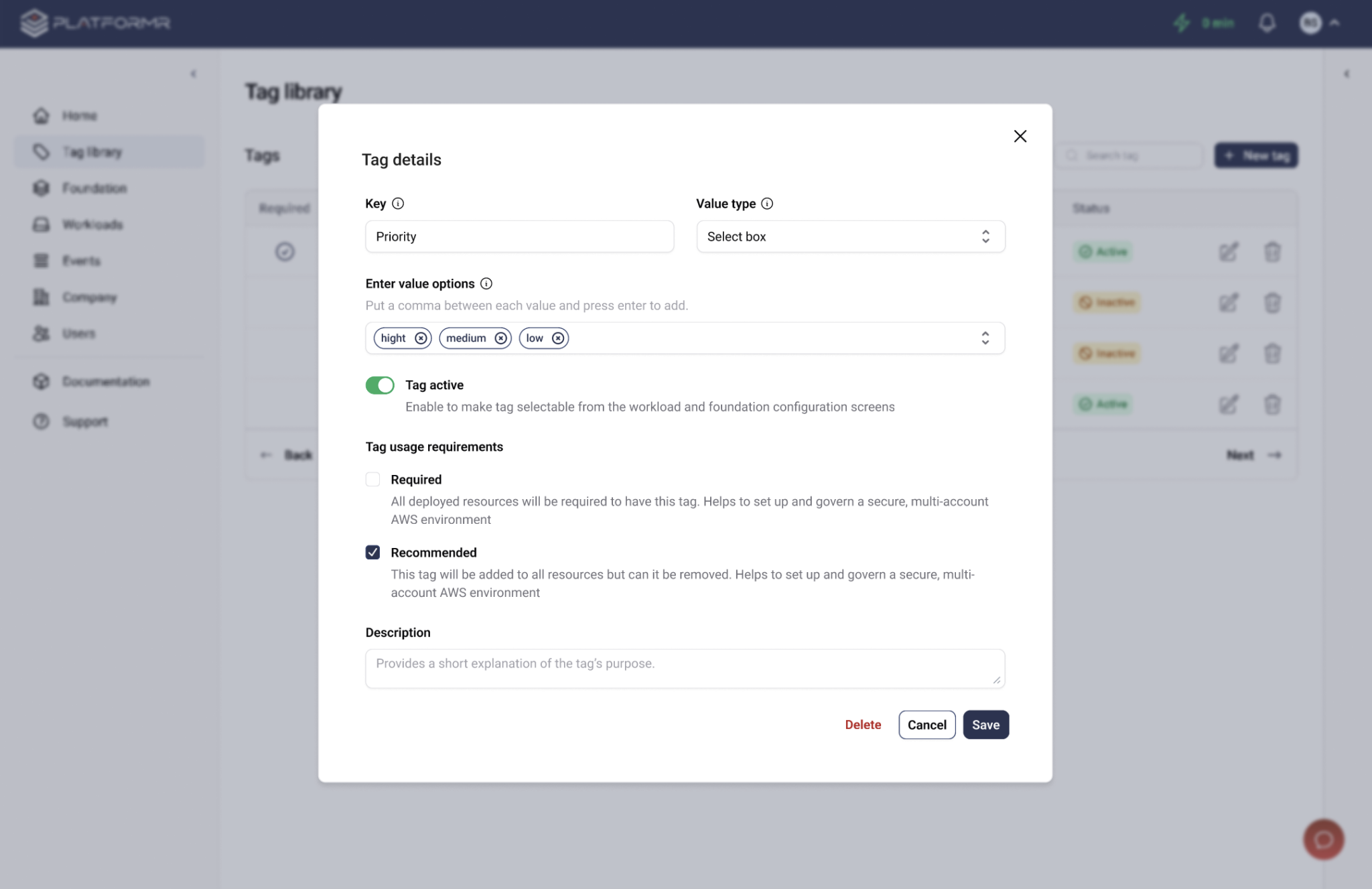
Task: Remove the 'medium' value option tag
Action: click(x=500, y=338)
